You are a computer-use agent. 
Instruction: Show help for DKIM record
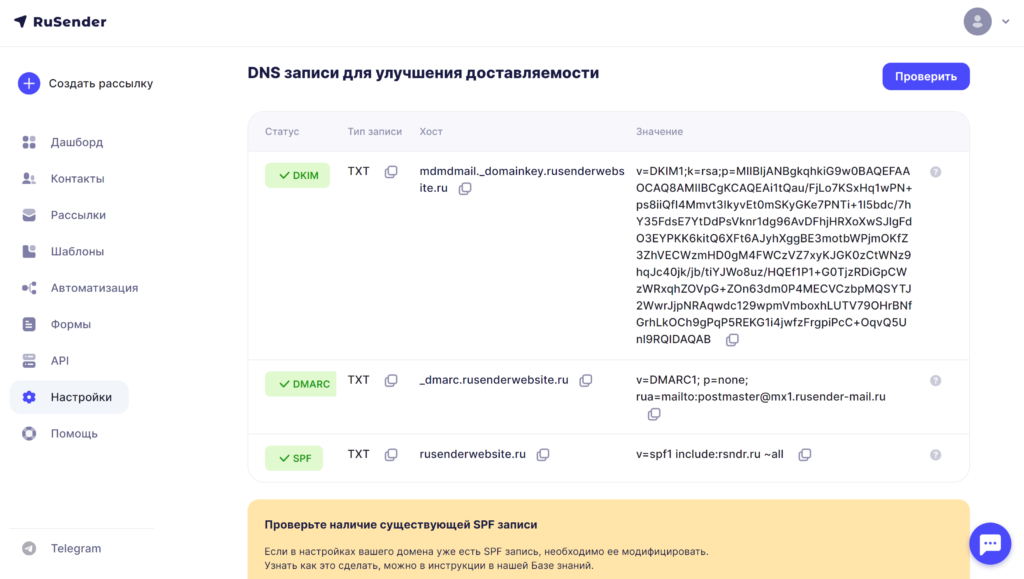(x=936, y=172)
